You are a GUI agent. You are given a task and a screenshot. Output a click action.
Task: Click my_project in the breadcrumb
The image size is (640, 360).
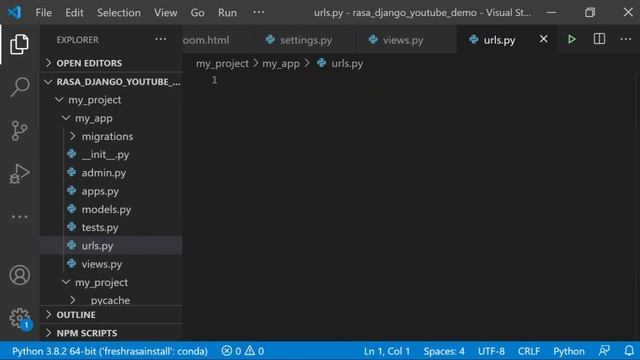[222, 64]
